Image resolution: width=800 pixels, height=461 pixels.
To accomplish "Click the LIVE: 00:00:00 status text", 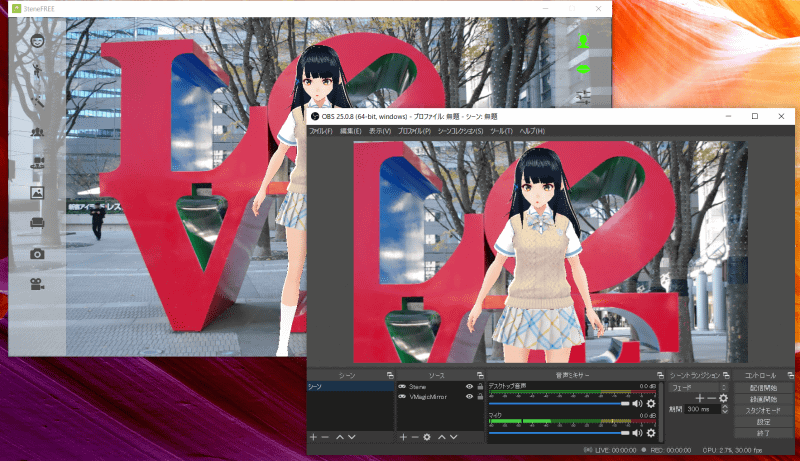I will click(615, 450).
